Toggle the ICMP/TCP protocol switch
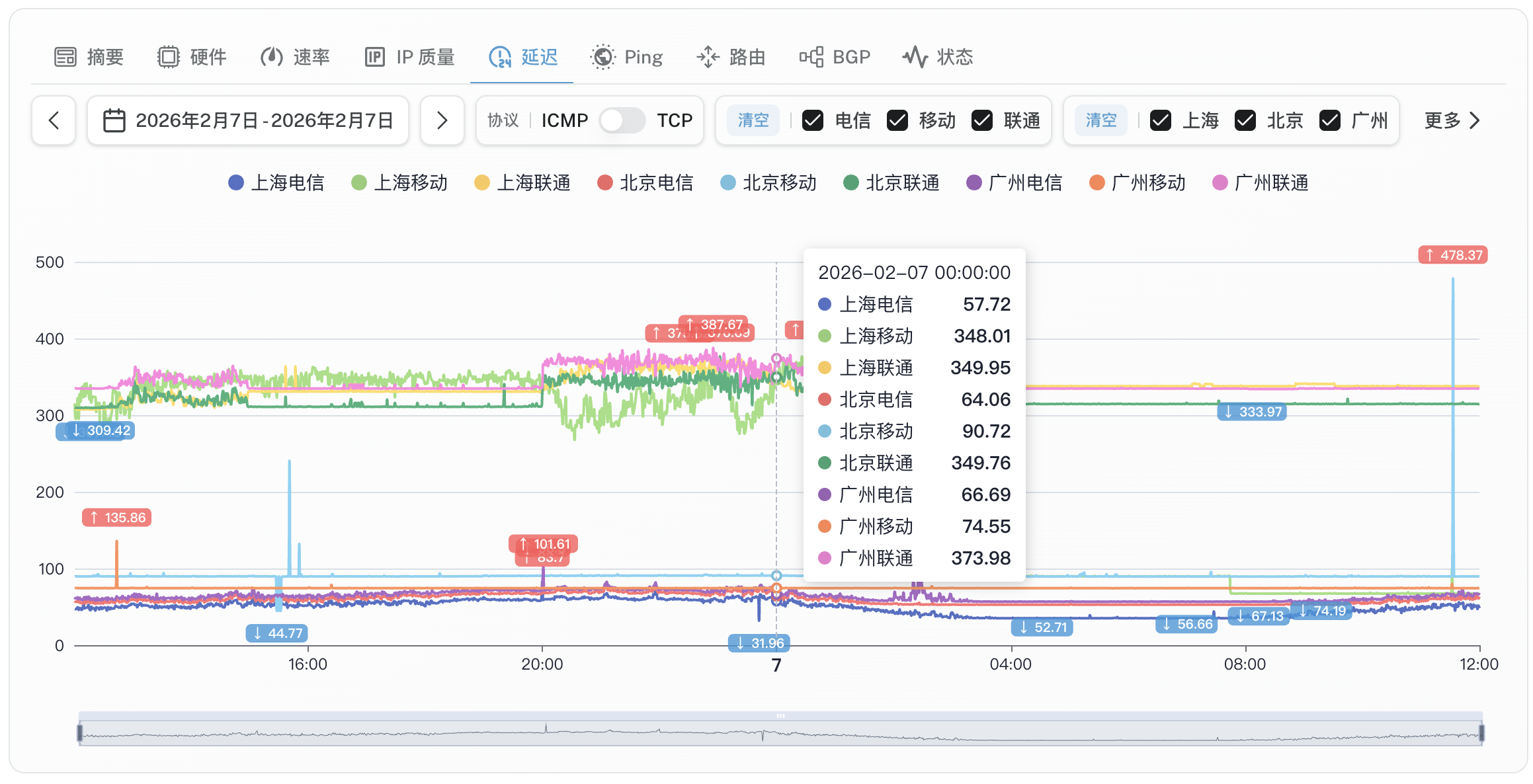The image size is (1533, 784). [622, 120]
